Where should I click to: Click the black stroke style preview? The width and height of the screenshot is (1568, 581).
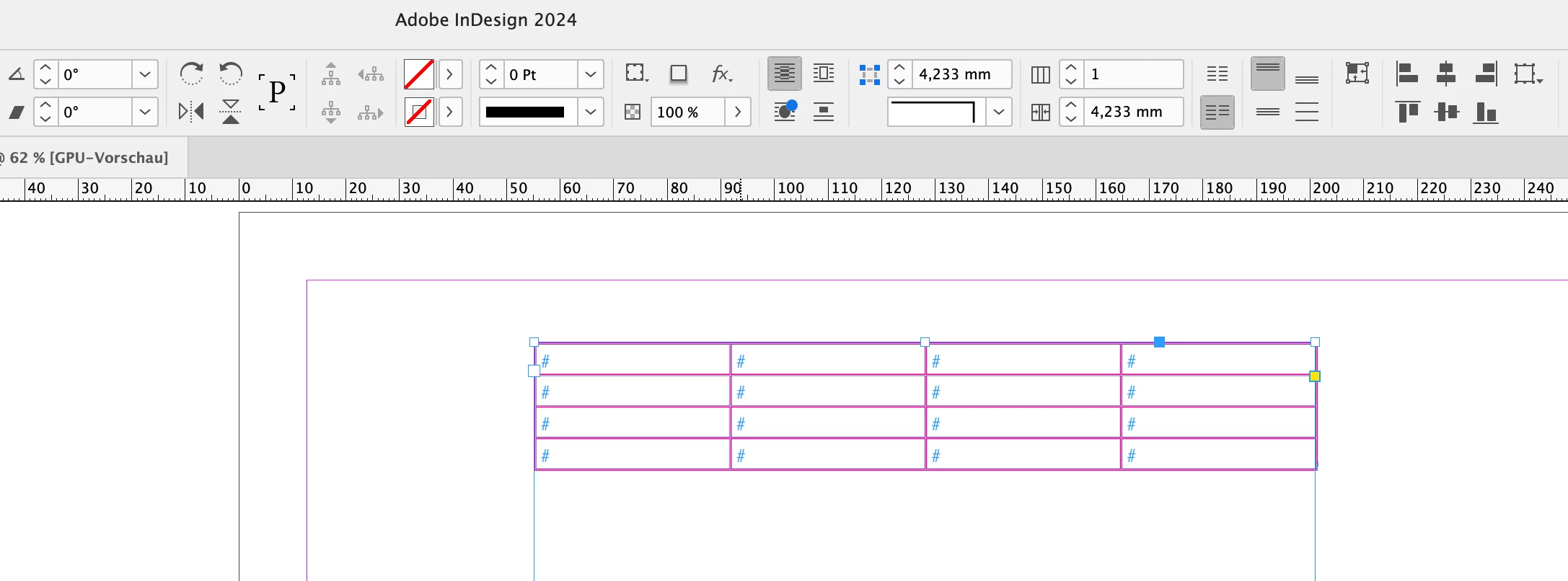[529, 112]
